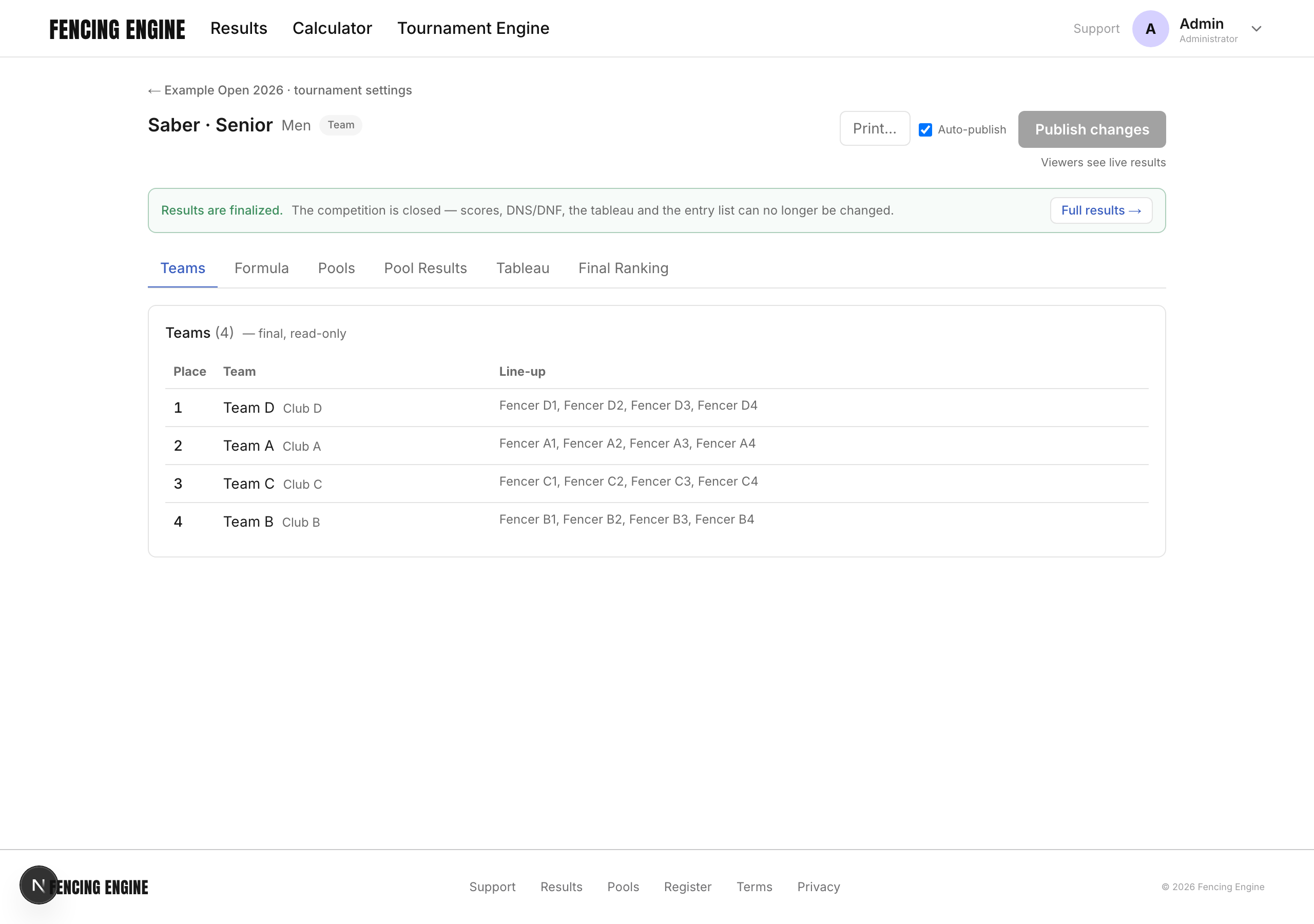Select the Teams tab
The width and height of the screenshot is (1314, 924).
[183, 268]
